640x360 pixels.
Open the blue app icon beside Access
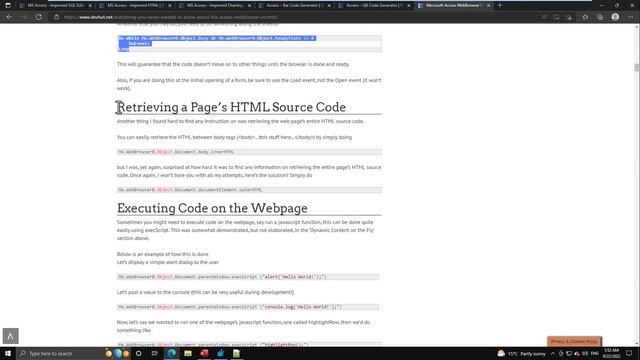pyautogui.click(x=220, y=353)
